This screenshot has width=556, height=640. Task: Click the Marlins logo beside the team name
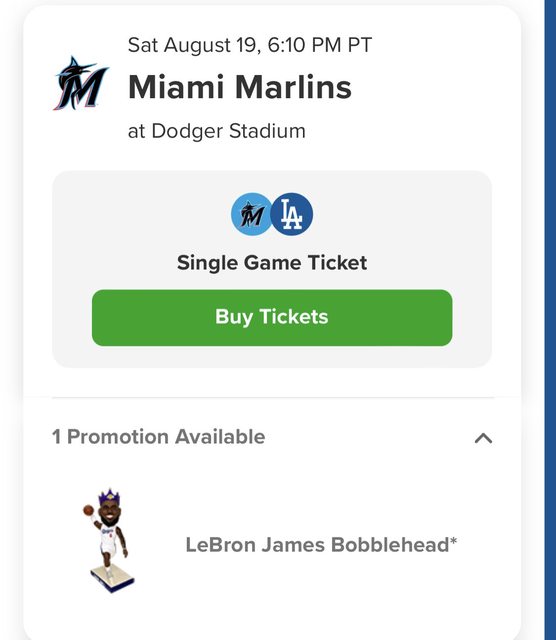tap(81, 84)
